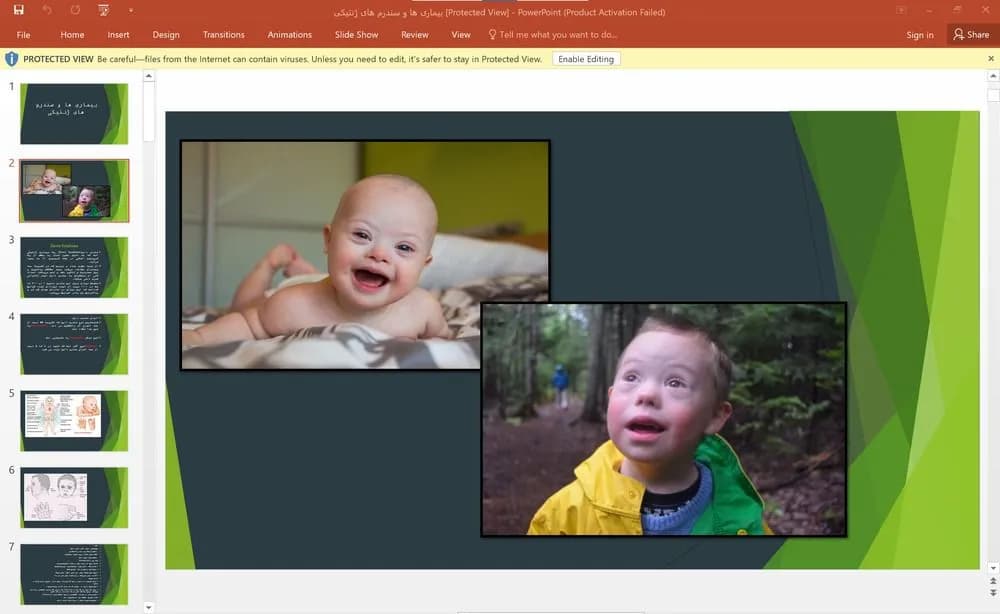The height and width of the screenshot is (614, 1000).
Task: Click thumbnail pane scroll-down arrow
Action: (149, 608)
